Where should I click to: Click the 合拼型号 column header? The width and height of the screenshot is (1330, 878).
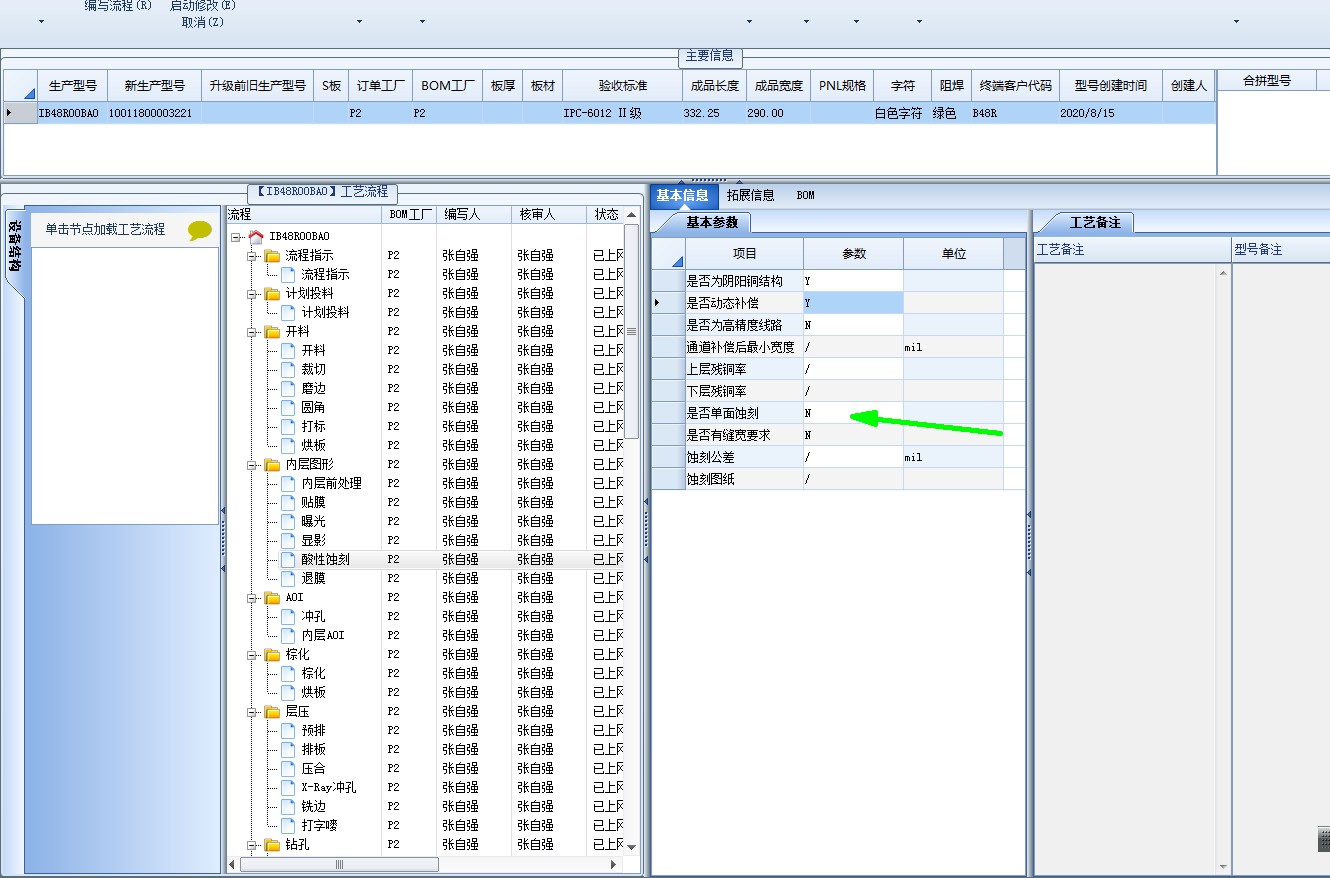[1267, 81]
